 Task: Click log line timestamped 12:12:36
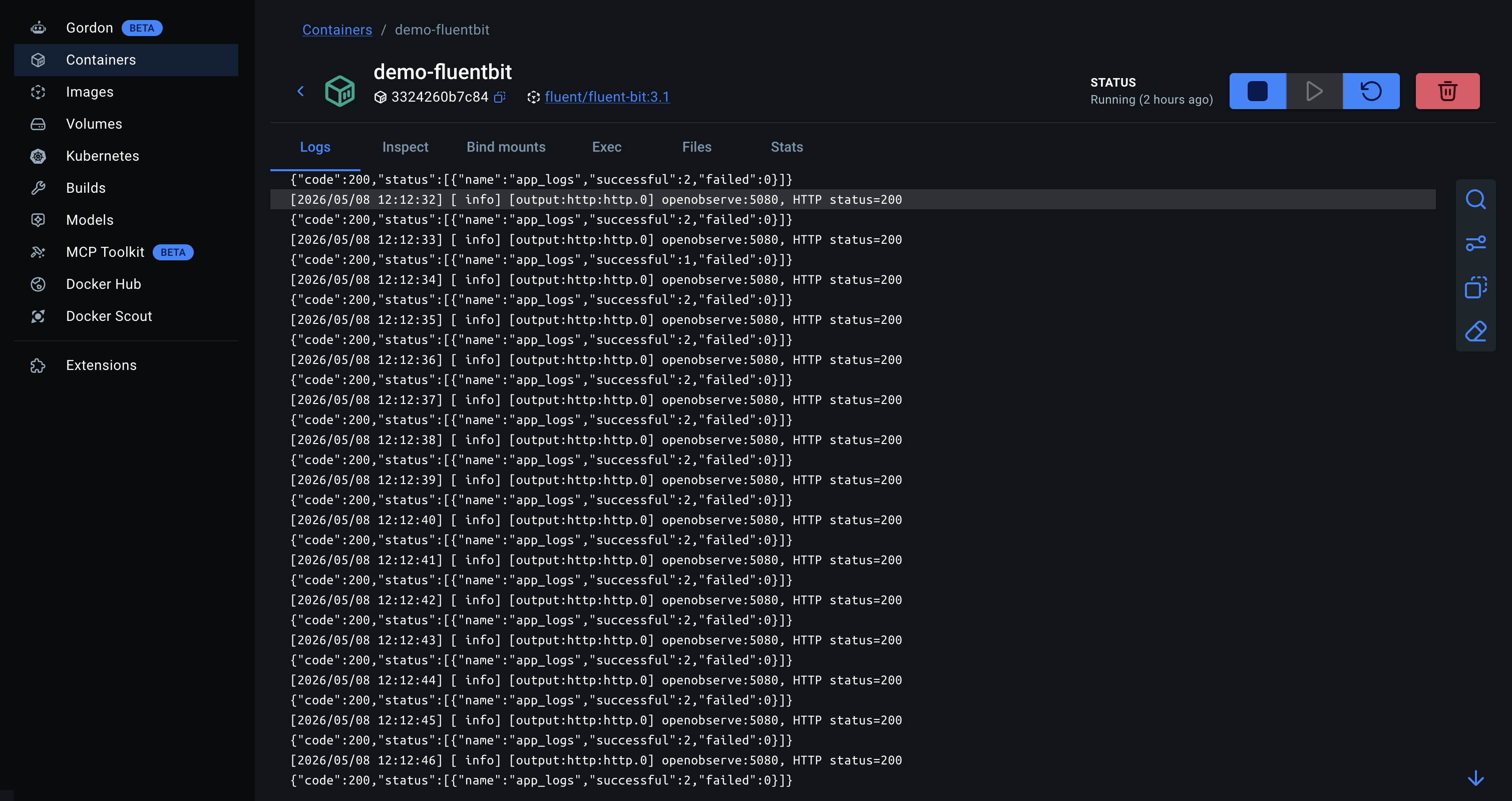[x=596, y=360]
